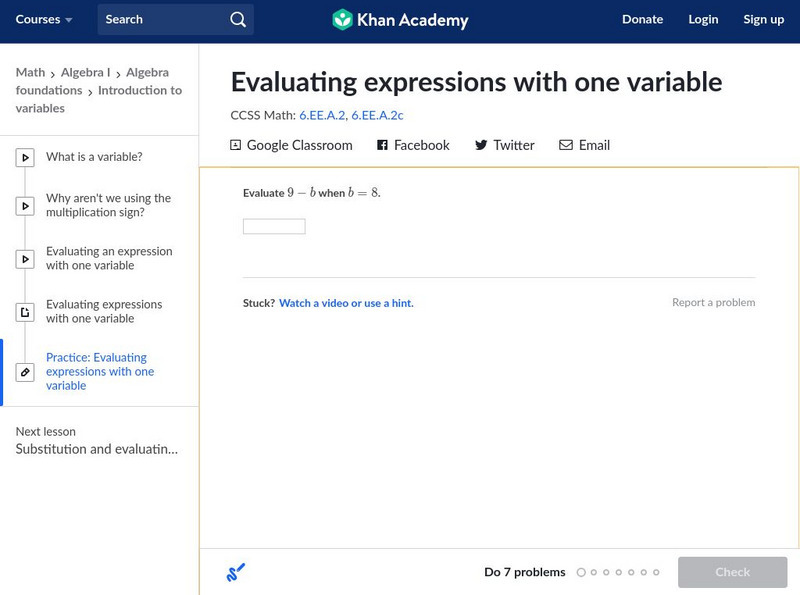This screenshot has width=800, height=595.
Task: Click the pencil practice icon in sidebar
Action: pos(25,372)
